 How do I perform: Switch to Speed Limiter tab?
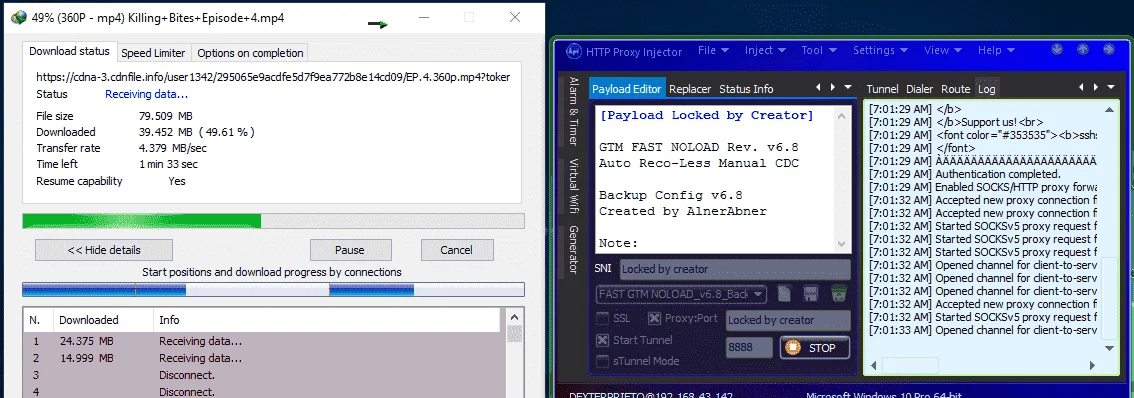153,53
